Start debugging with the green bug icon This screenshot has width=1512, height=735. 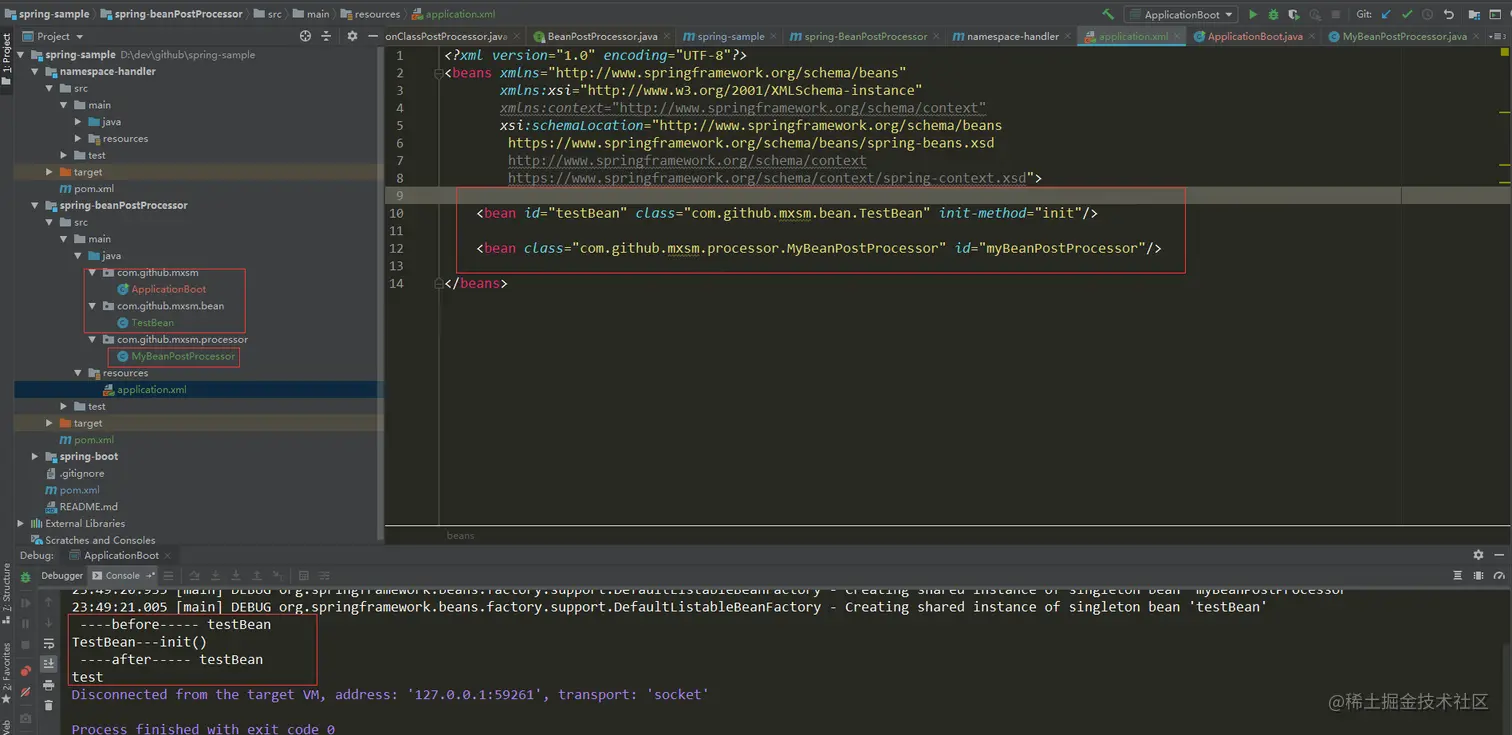coord(1273,14)
